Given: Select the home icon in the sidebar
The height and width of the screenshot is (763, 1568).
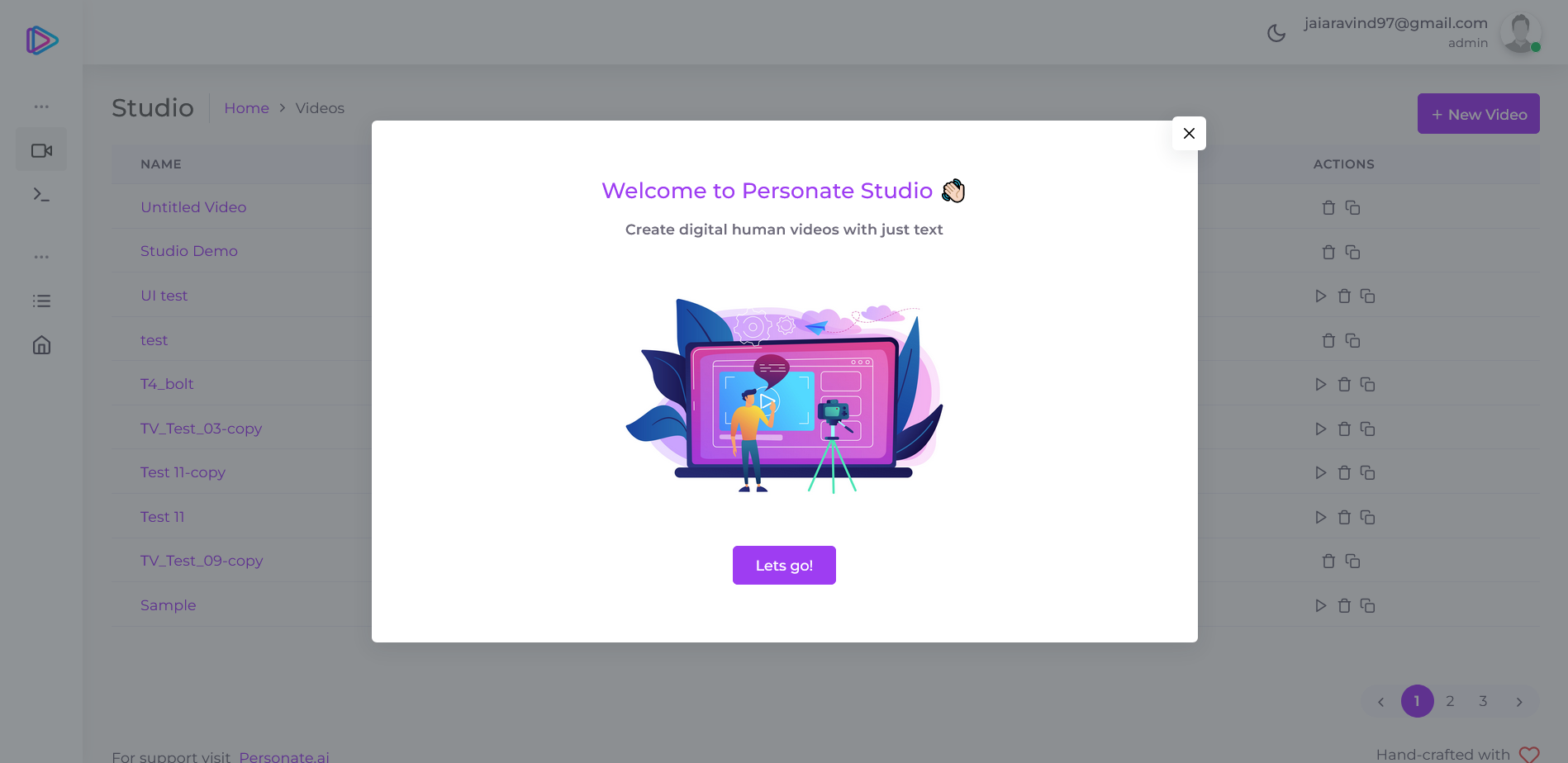Looking at the screenshot, I should 41,344.
